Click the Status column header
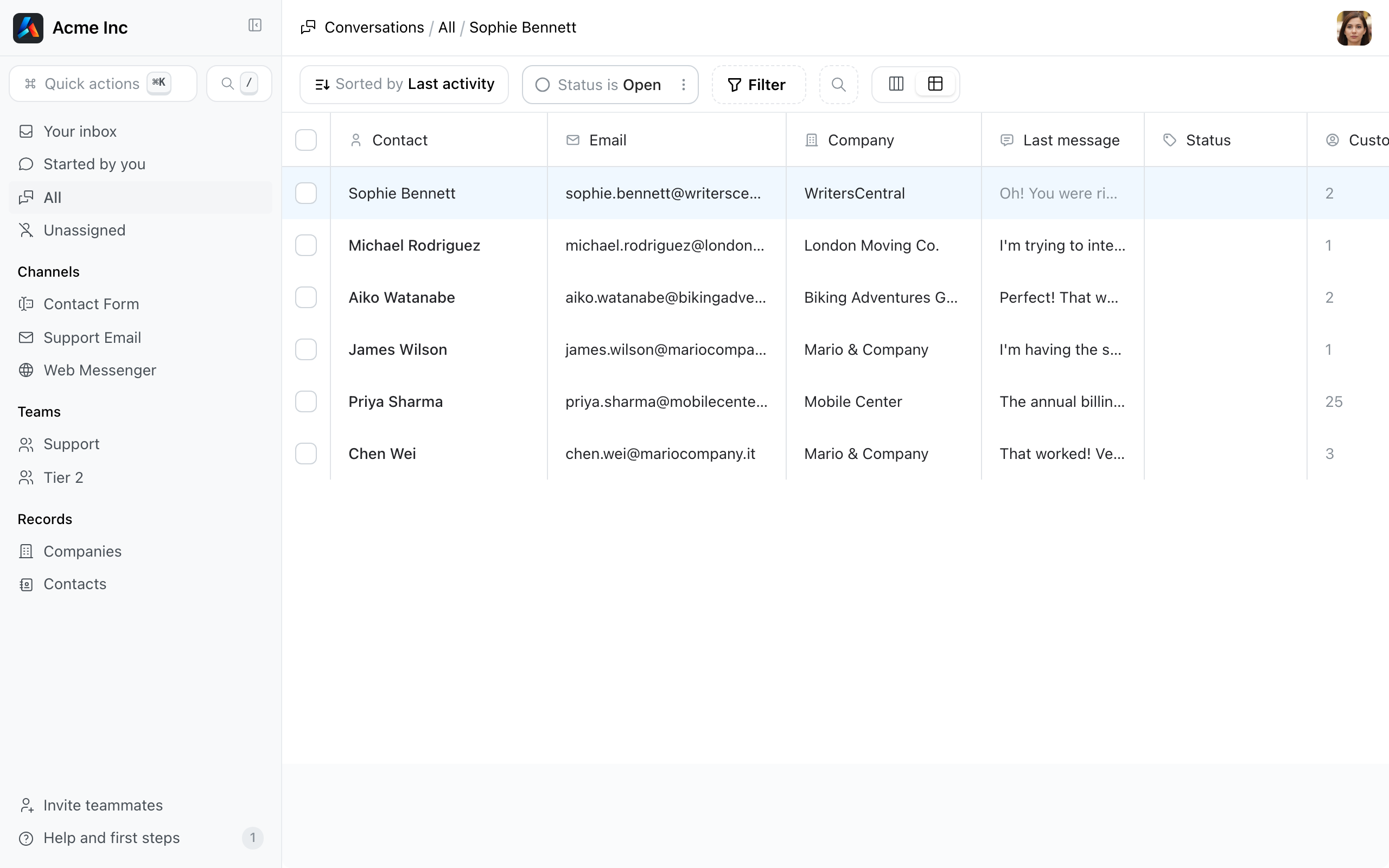1389x868 pixels. coord(1226,140)
